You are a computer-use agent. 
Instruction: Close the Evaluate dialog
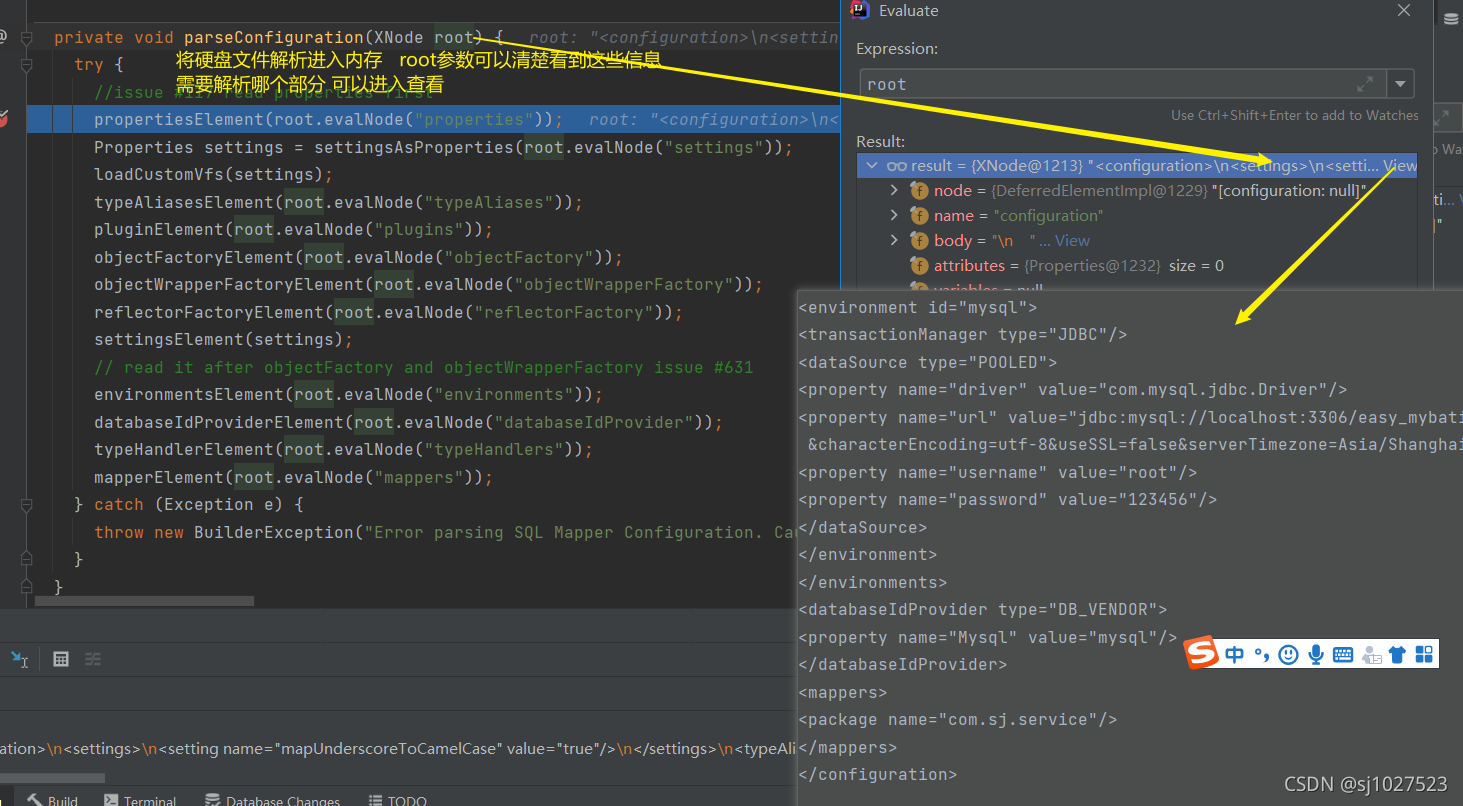(x=1404, y=11)
